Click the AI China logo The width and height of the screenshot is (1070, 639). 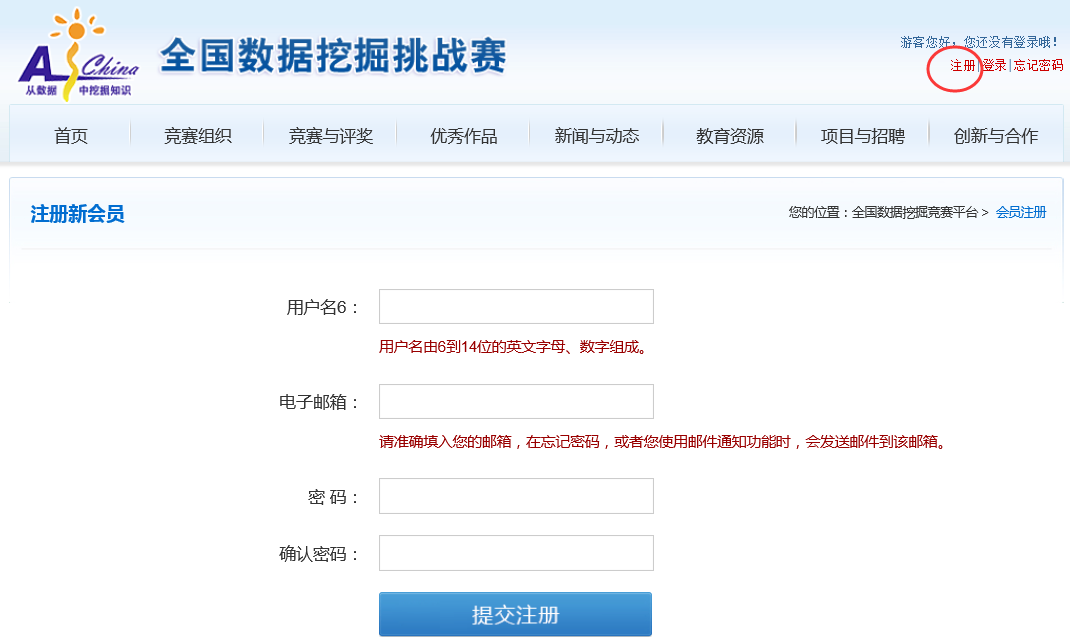78,55
